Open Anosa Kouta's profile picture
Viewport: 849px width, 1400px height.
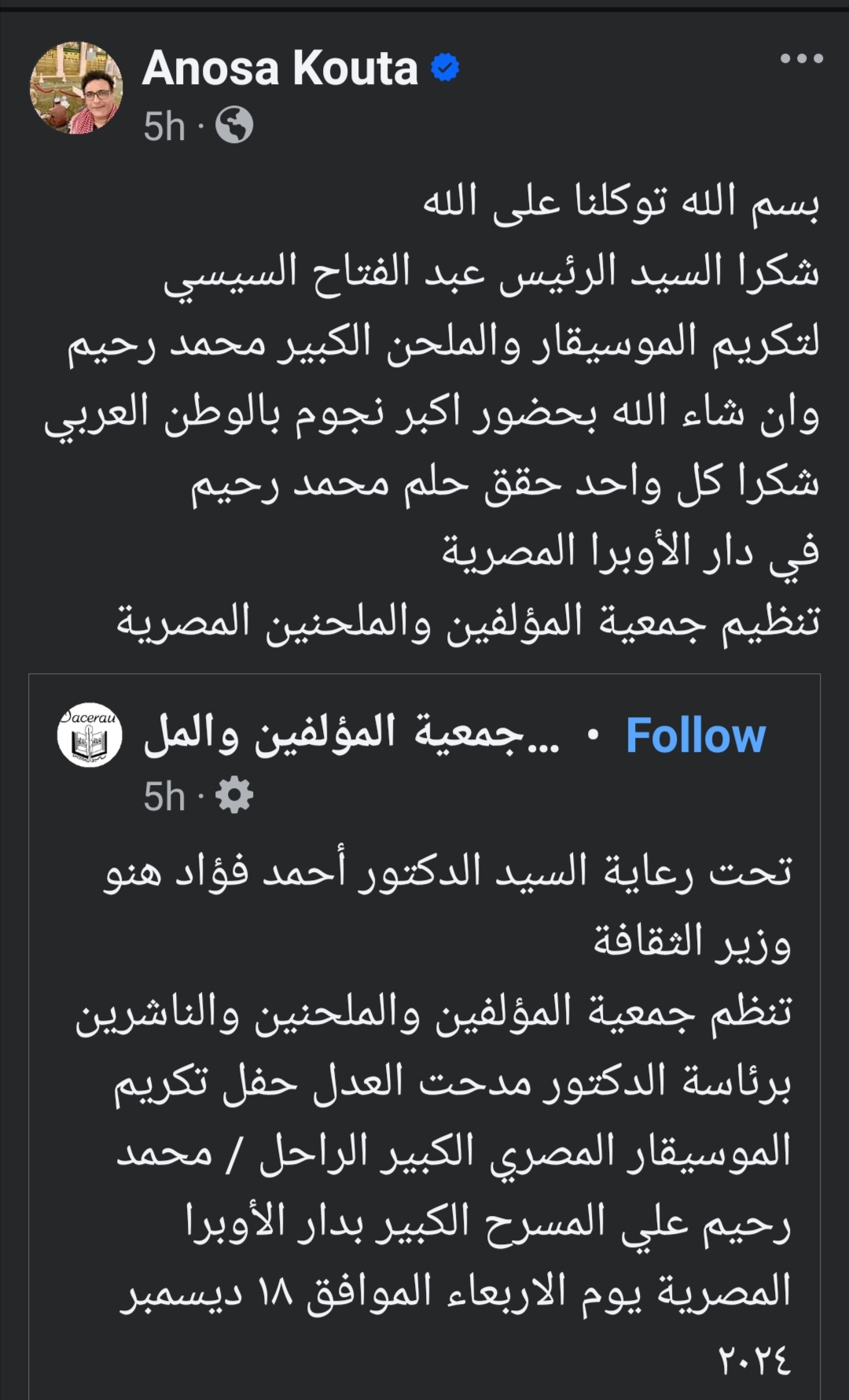click(x=76, y=87)
